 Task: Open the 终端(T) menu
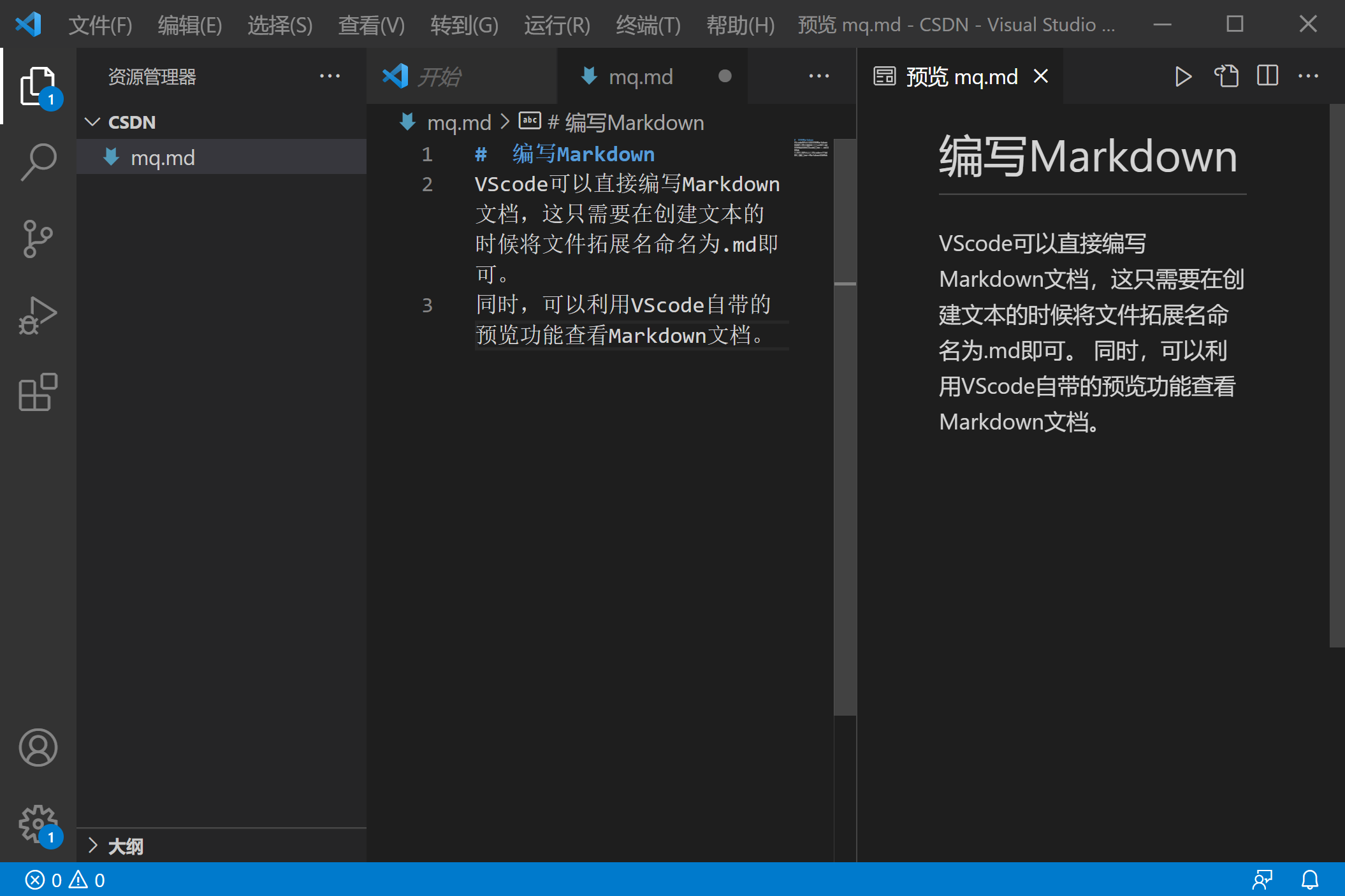click(648, 25)
